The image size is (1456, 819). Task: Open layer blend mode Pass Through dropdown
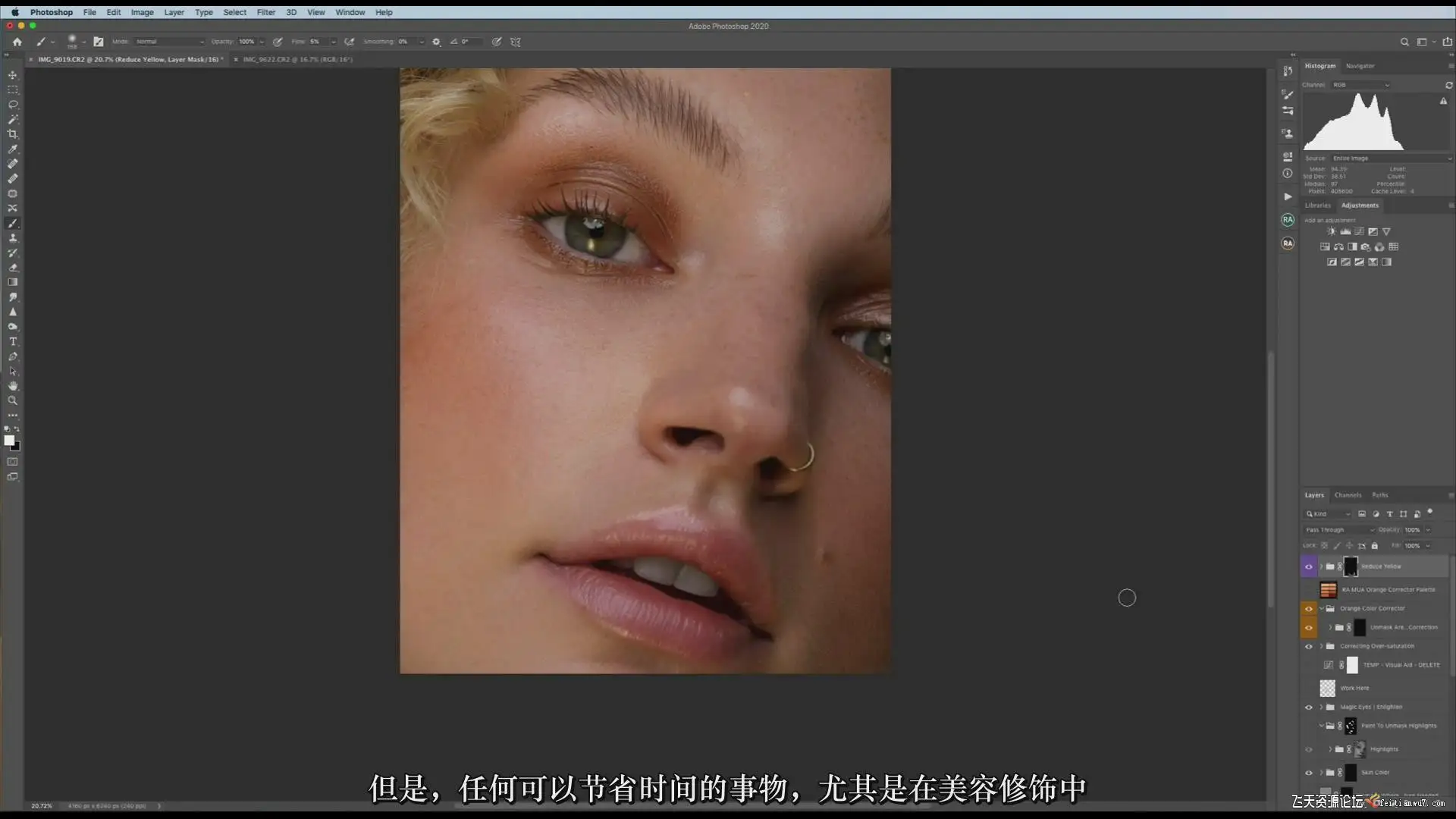(1339, 530)
